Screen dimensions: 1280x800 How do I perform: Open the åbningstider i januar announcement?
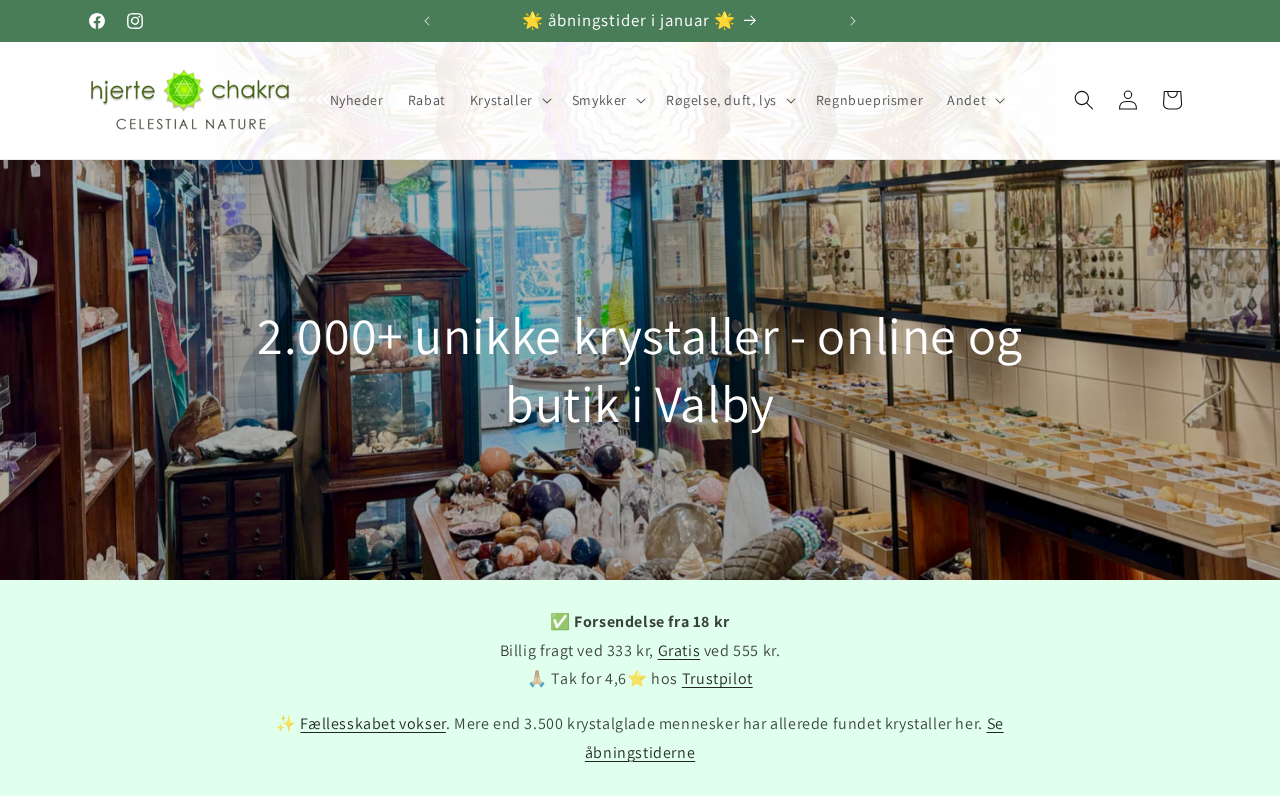(x=640, y=21)
